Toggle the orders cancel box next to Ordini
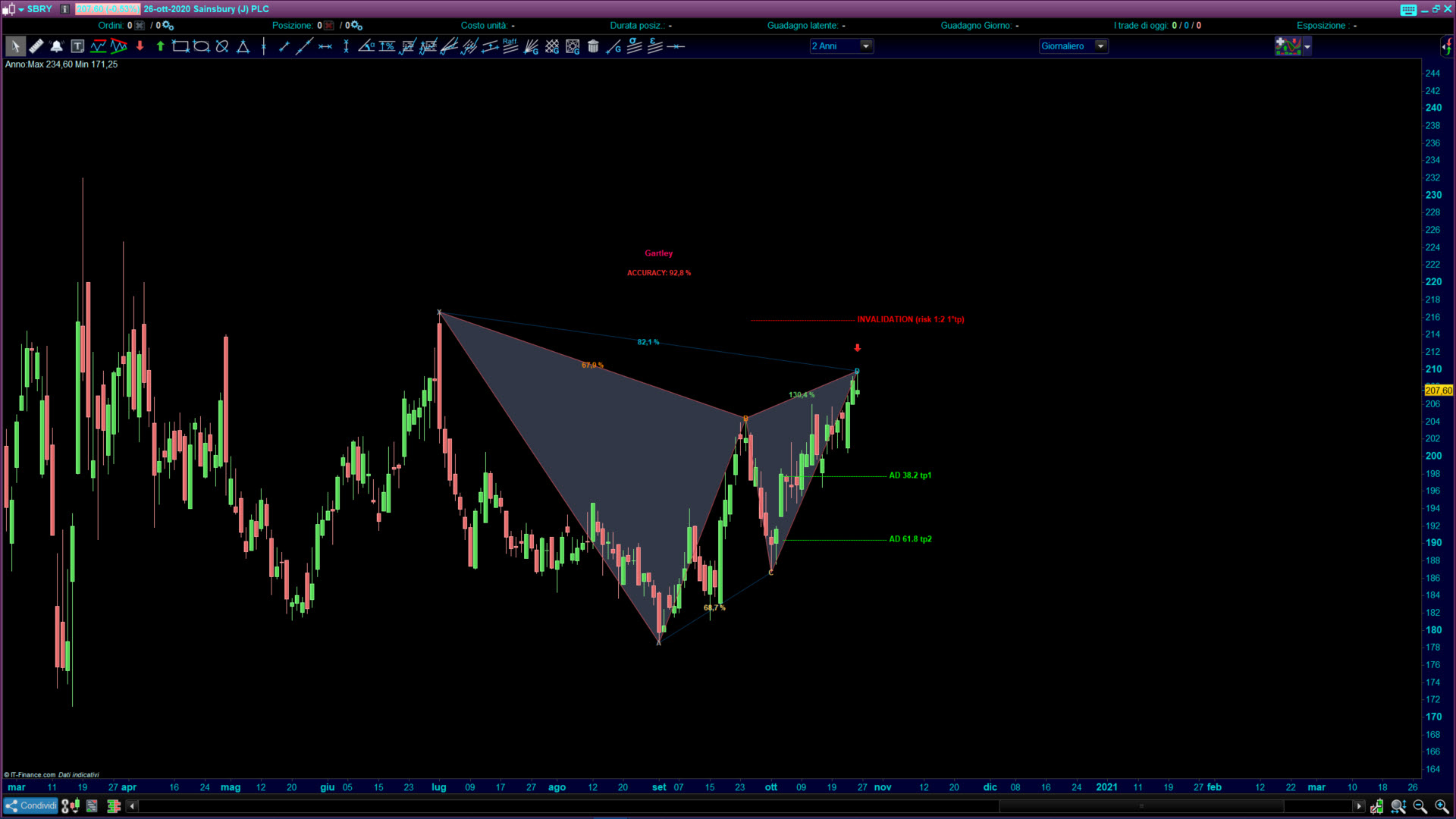1456x819 pixels. (140, 26)
